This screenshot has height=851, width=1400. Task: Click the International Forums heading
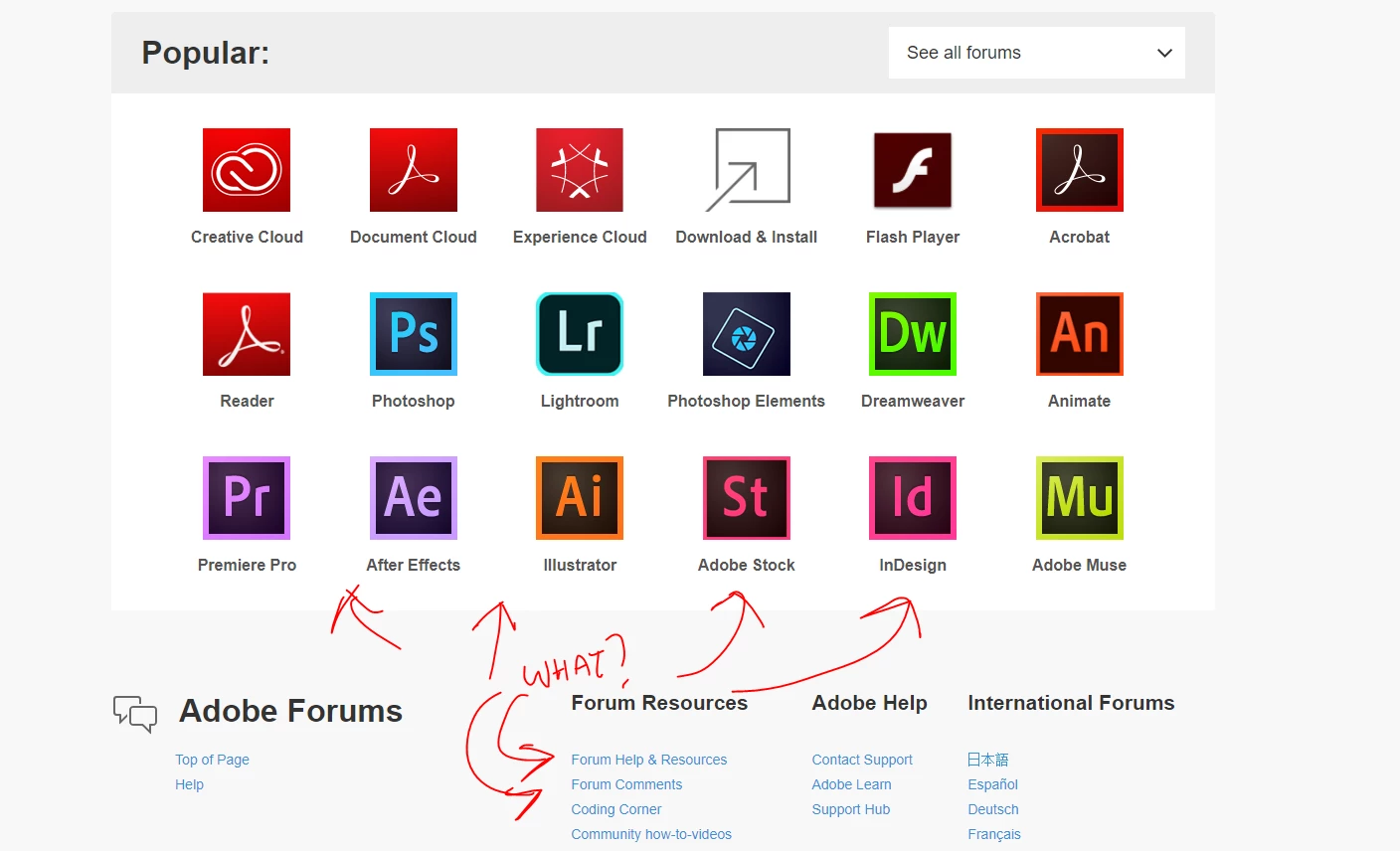click(x=1071, y=703)
